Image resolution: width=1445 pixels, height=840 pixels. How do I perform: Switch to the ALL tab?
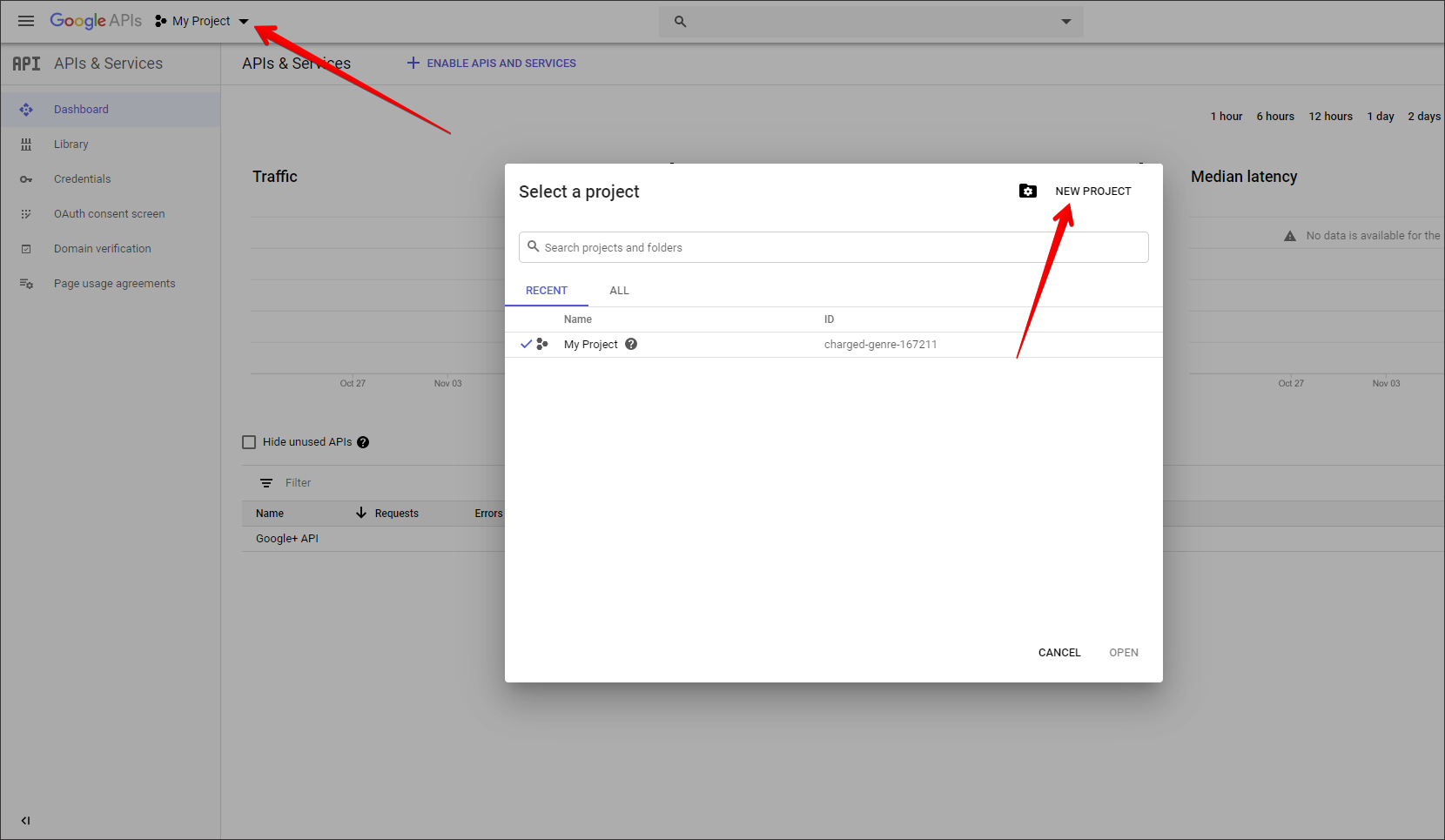coord(619,291)
